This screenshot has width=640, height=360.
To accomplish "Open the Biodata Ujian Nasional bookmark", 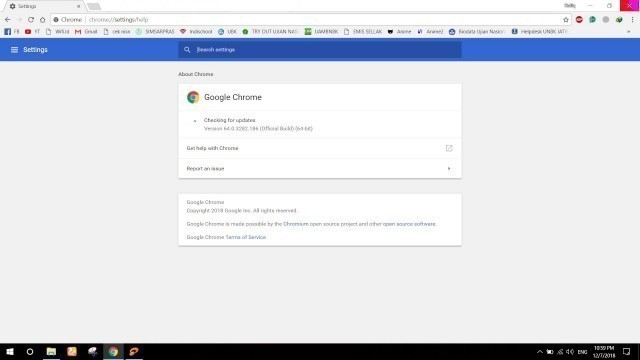I will pyautogui.click(x=477, y=31).
